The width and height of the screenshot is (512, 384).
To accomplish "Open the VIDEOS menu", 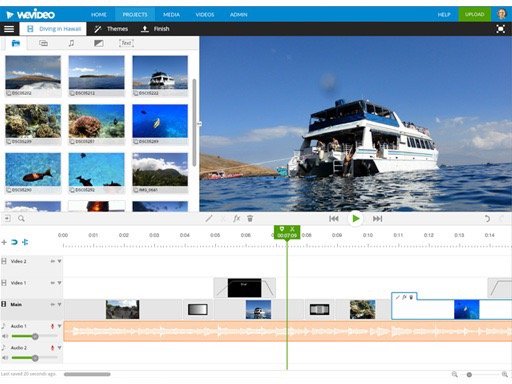I will pos(205,15).
